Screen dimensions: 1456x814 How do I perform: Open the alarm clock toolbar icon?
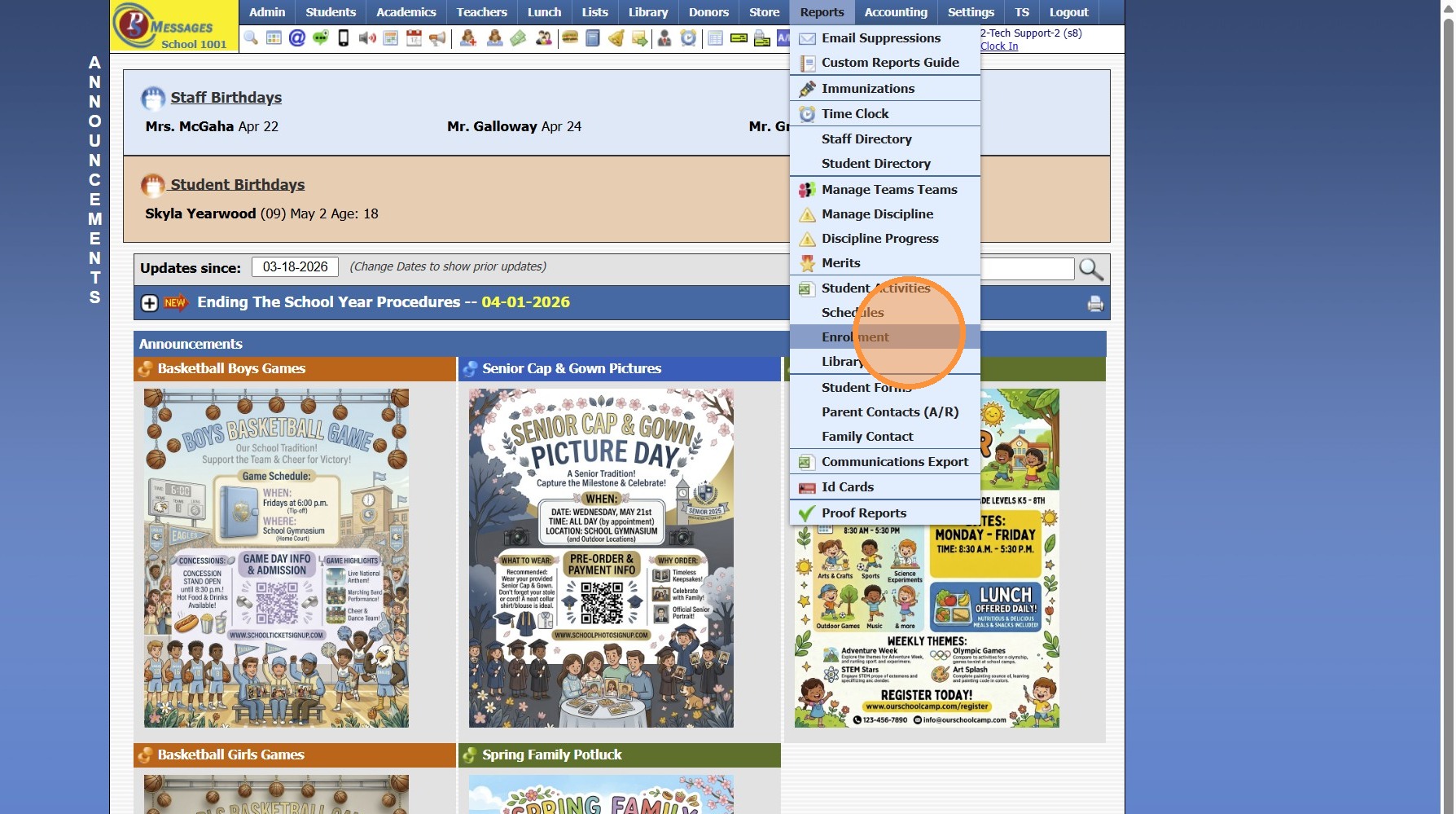(689, 38)
